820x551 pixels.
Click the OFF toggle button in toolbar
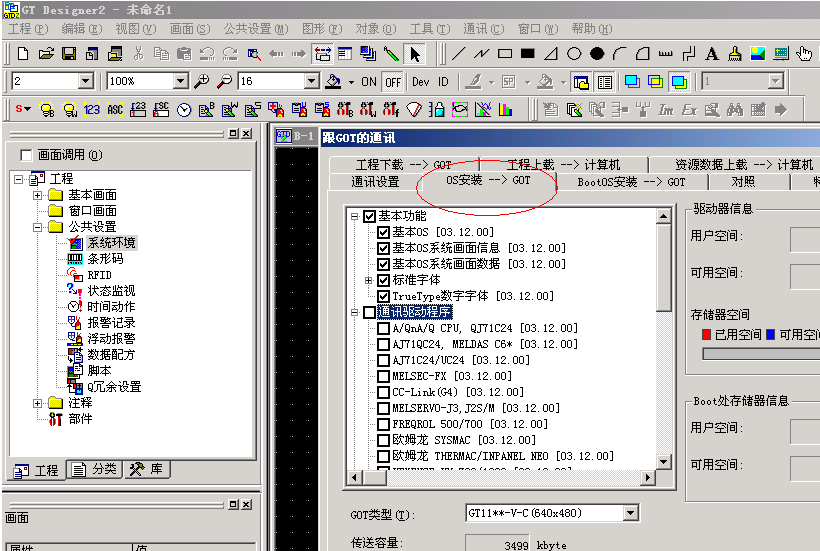click(393, 82)
